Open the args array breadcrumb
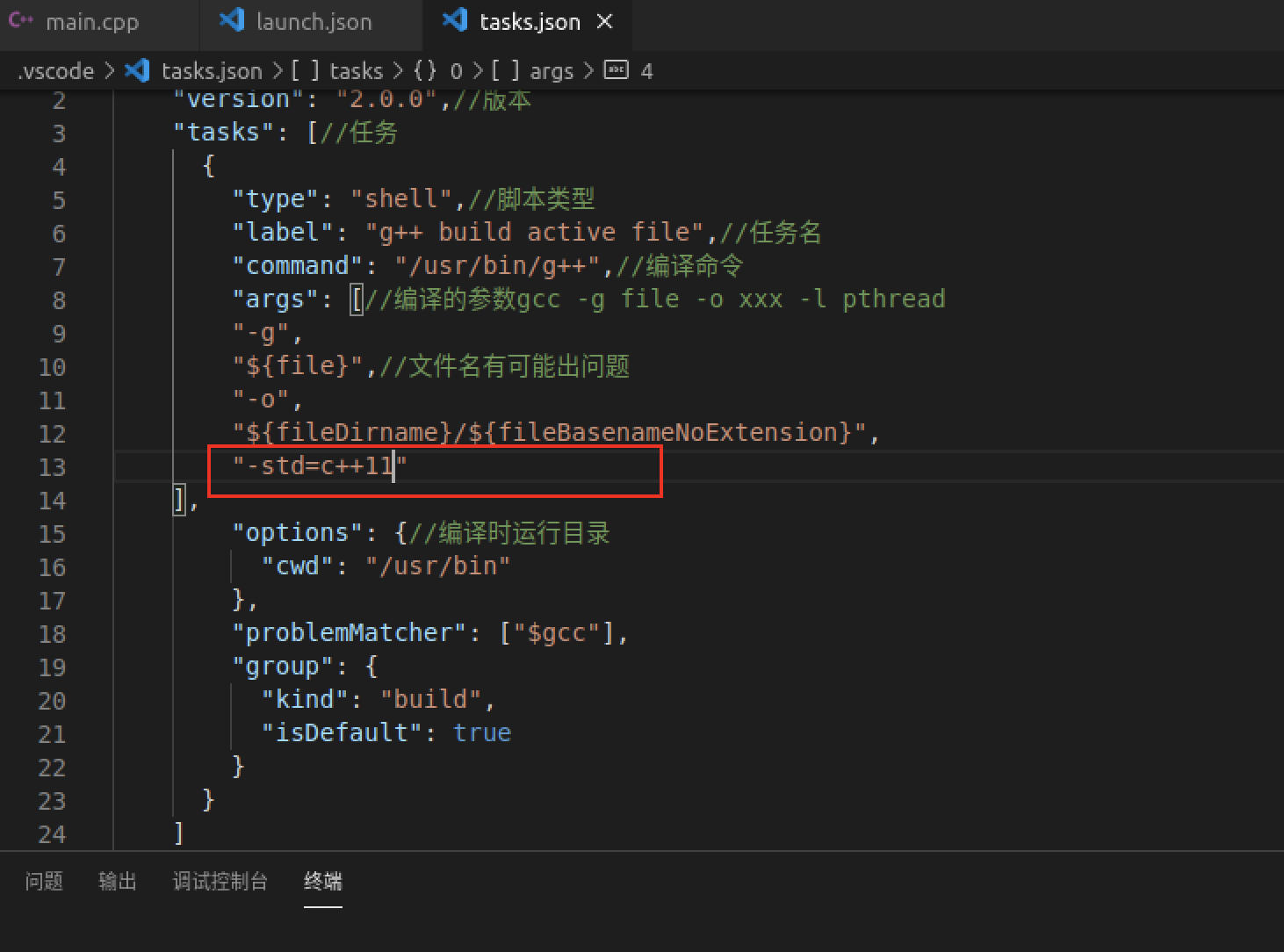This screenshot has width=1284, height=952. point(532,71)
